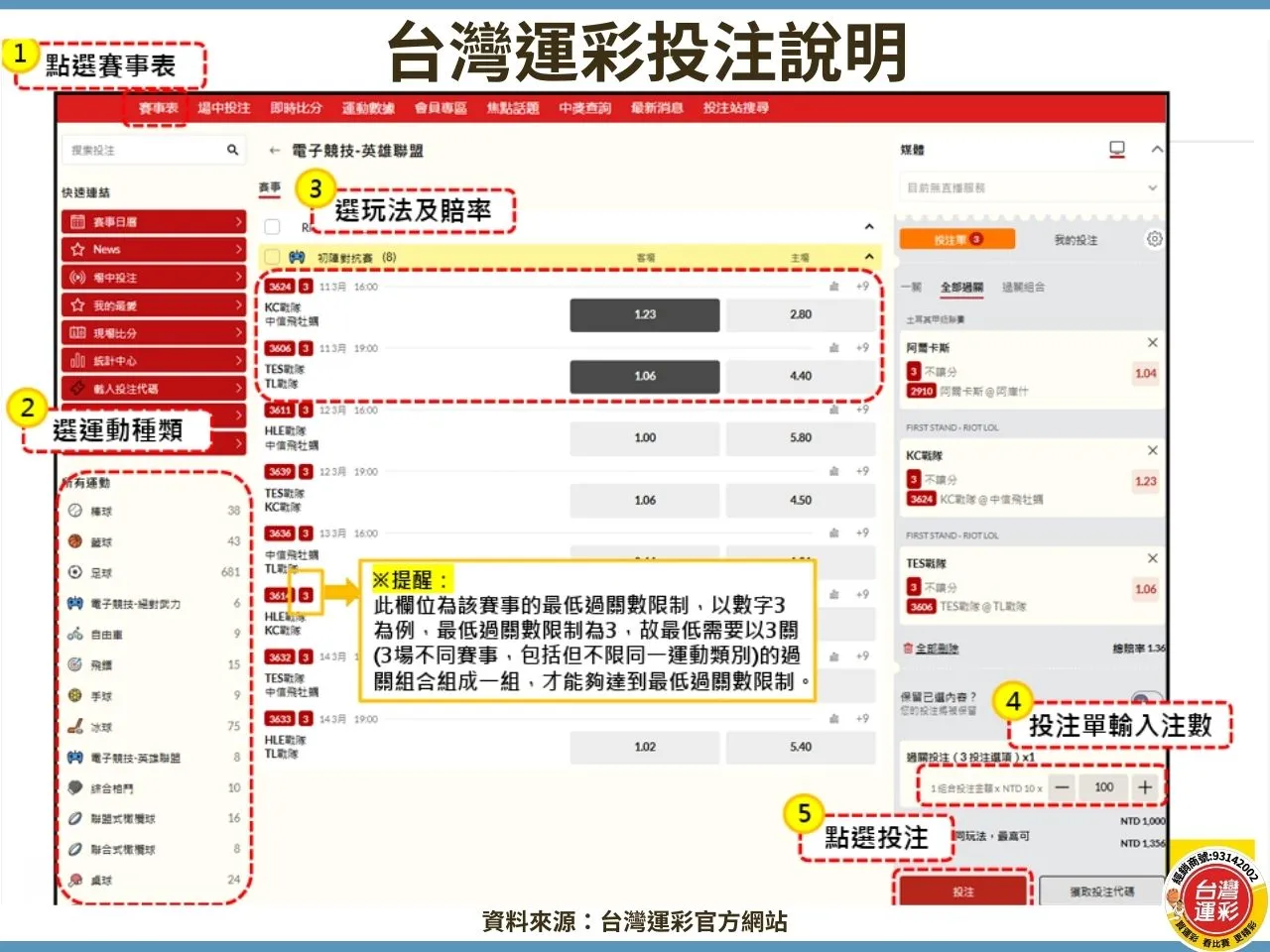
Task: Select the basketball icon in sports list
Action: (x=75, y=541)
